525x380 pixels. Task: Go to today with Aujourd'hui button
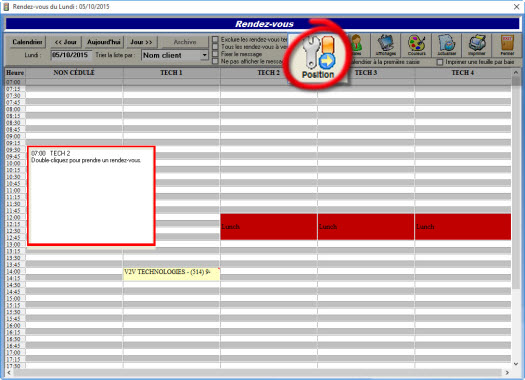coord(103,42)
